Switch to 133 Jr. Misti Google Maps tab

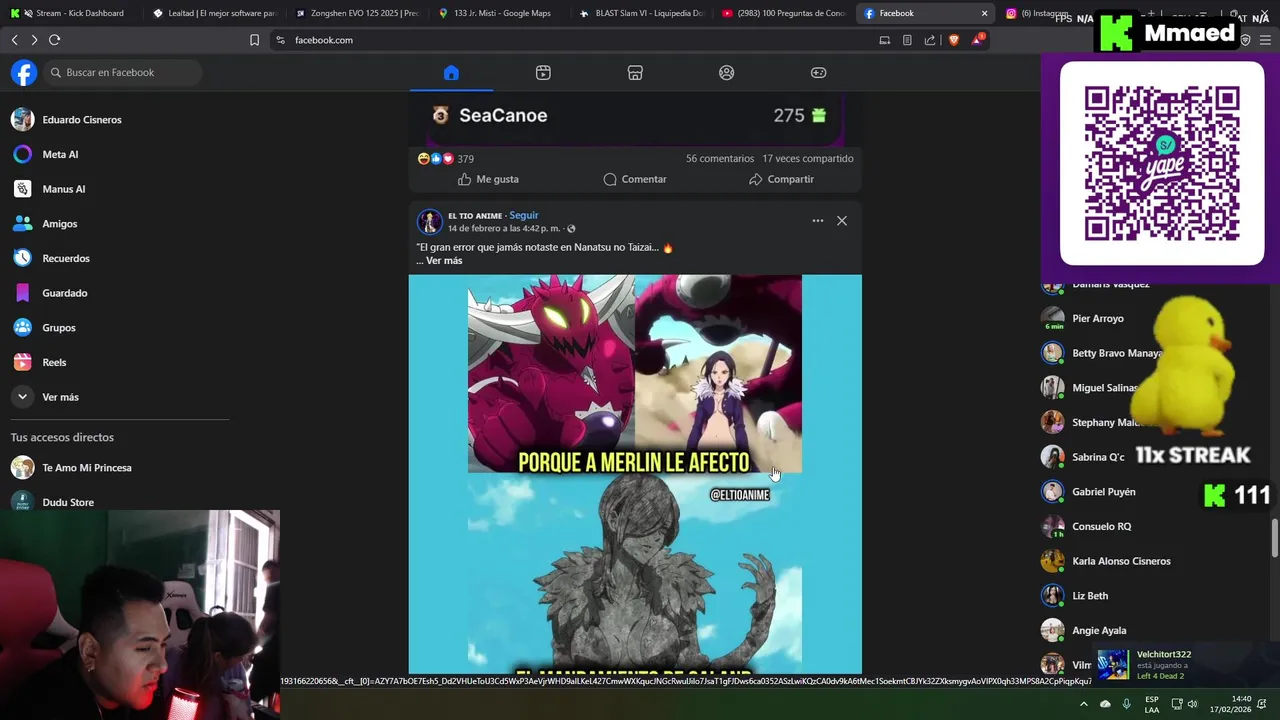click(500, 13)
